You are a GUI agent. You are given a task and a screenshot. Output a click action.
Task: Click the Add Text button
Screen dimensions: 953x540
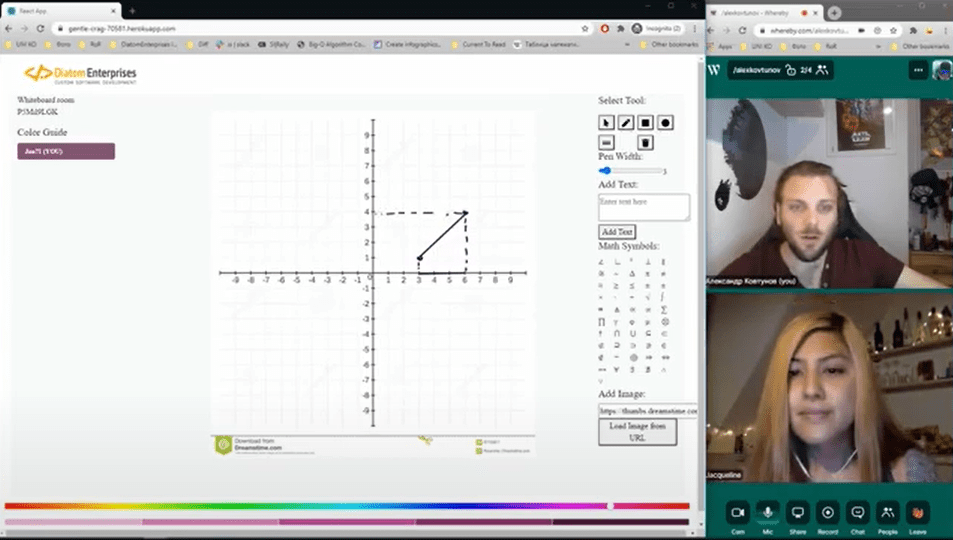(x=617, y=232)
